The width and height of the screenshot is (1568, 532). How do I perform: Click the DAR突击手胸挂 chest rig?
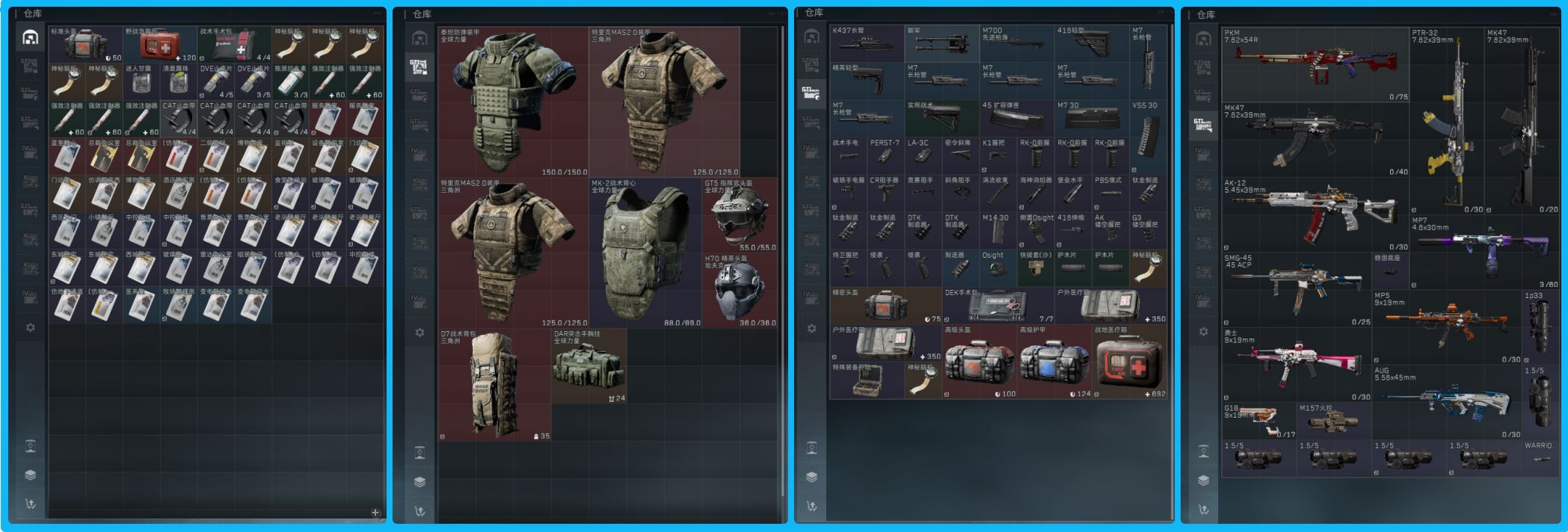pyautogui.click(x=588, y=365)
